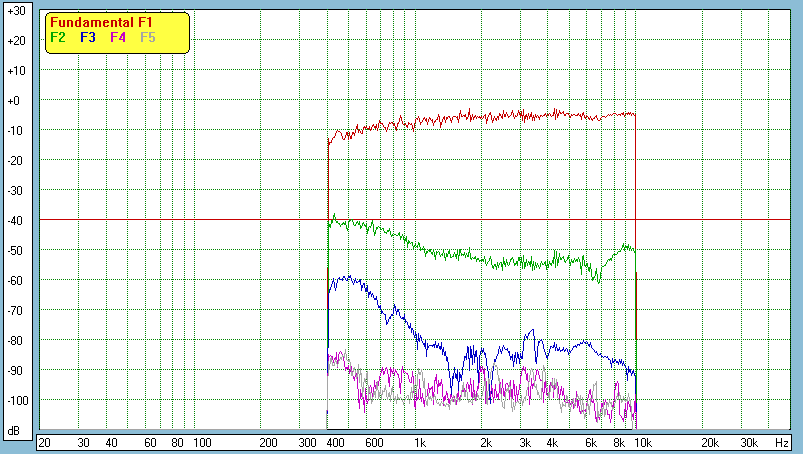Toggle the gray F5 harmonic legend label
The height and width of the screenshot is (454, 803).
148,37
